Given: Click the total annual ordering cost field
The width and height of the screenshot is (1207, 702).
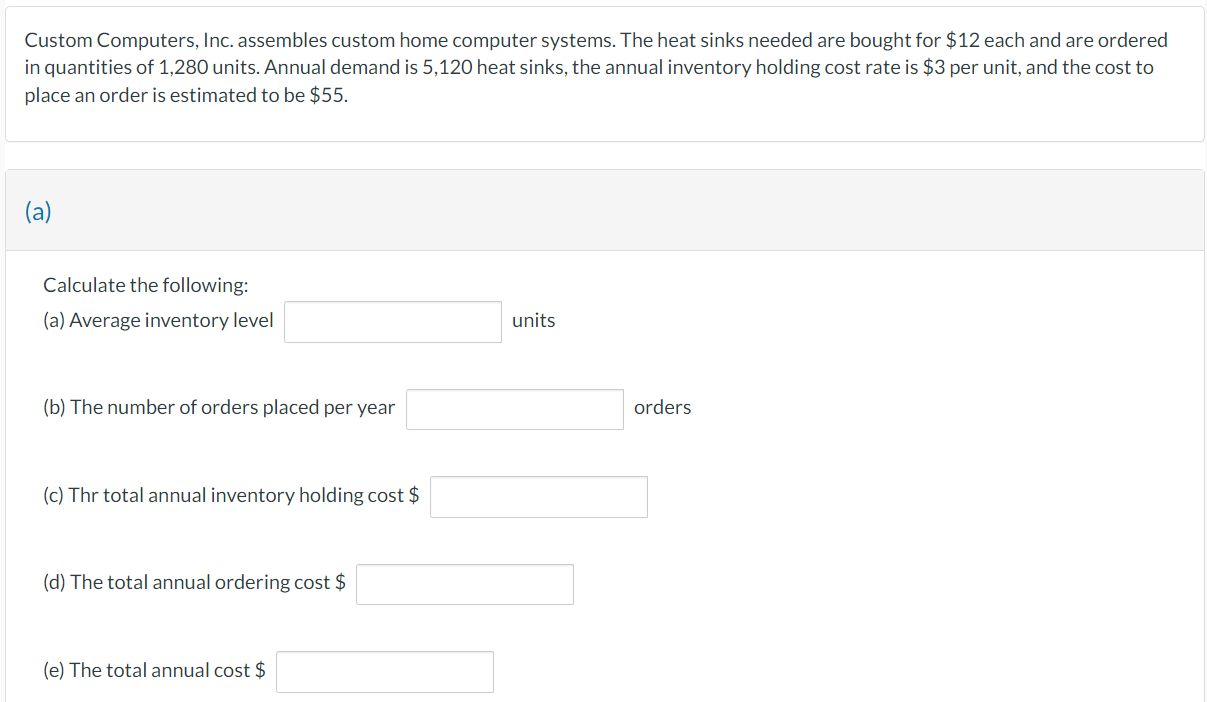Looking at the screenshot, I should point(465,584).
